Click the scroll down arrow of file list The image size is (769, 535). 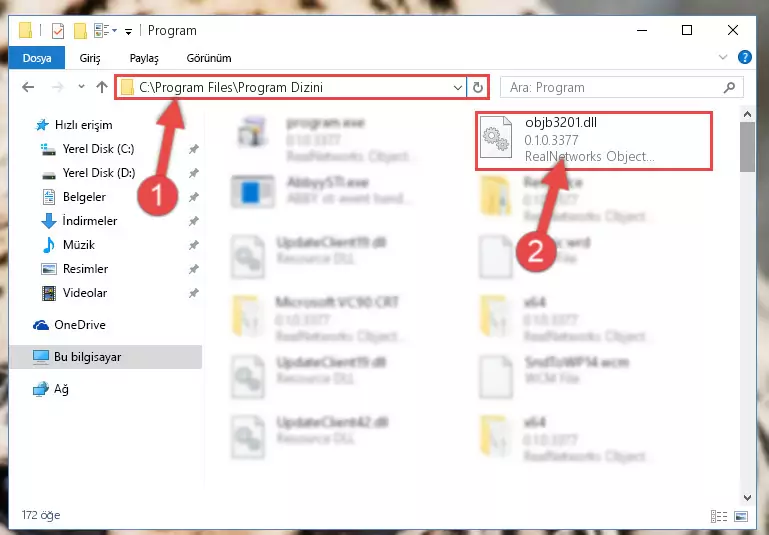click(747, 497)
